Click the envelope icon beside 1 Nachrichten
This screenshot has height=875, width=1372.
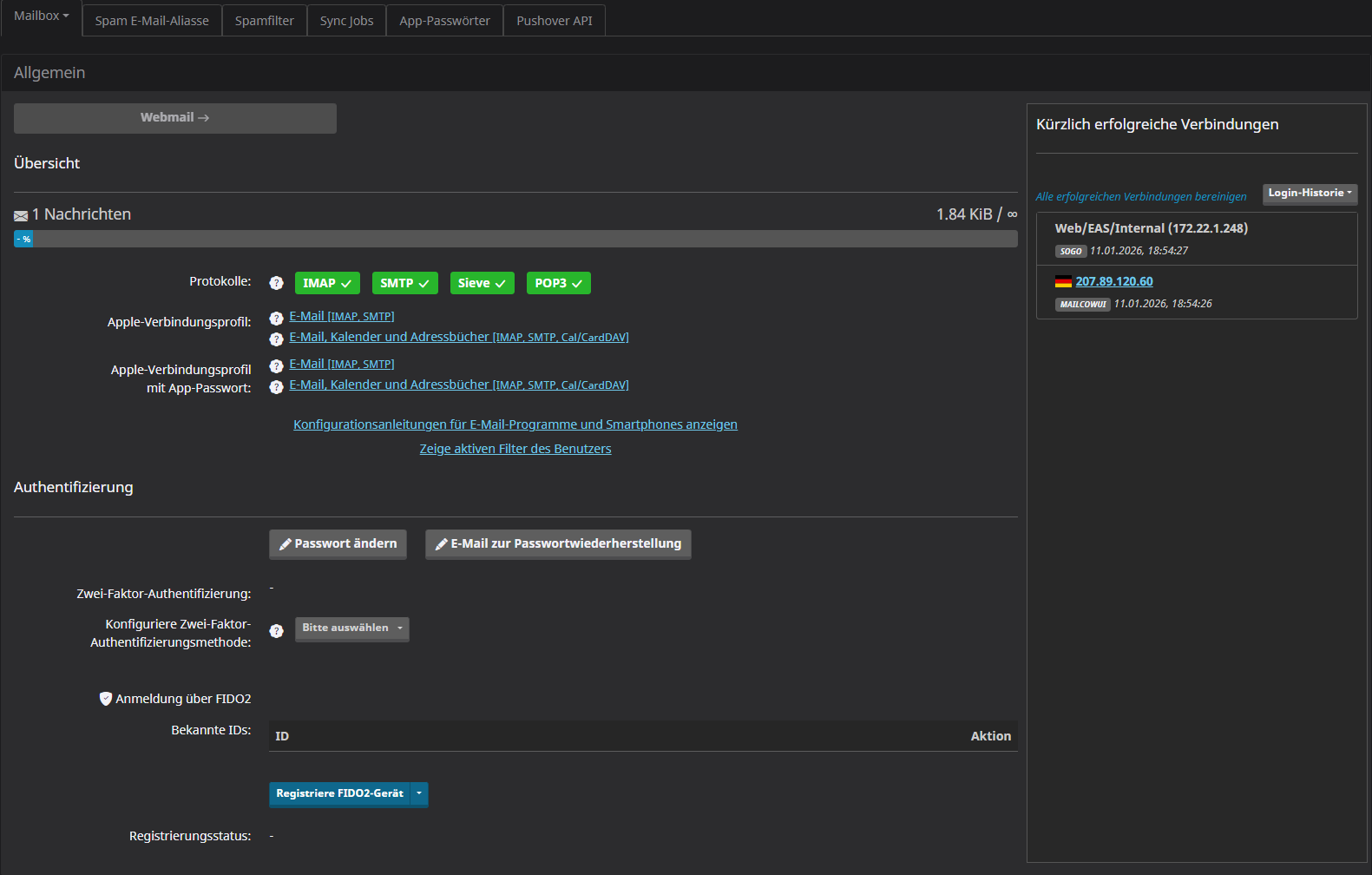(x=21, y=215)
